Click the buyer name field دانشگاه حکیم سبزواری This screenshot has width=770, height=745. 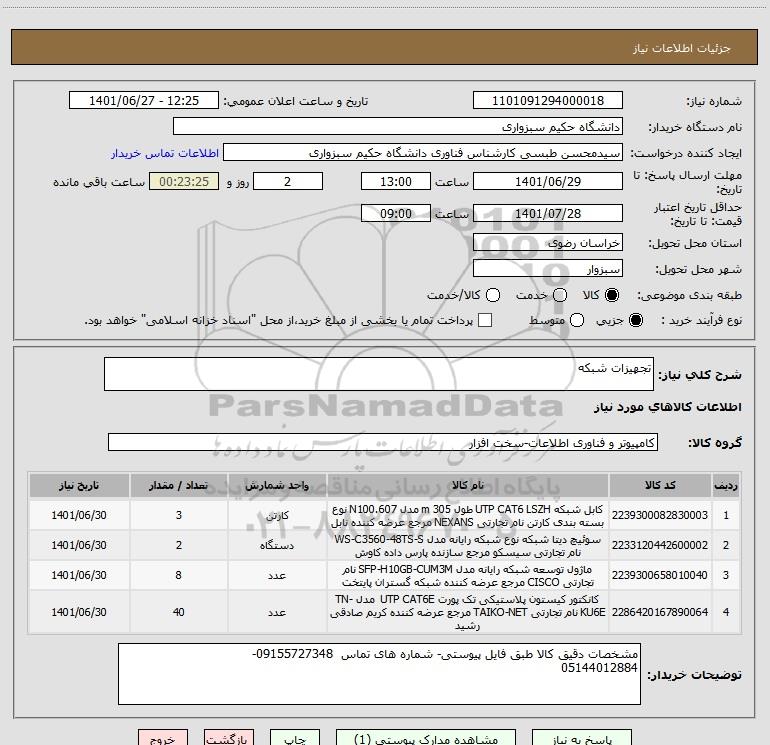[x=398, y=127]
